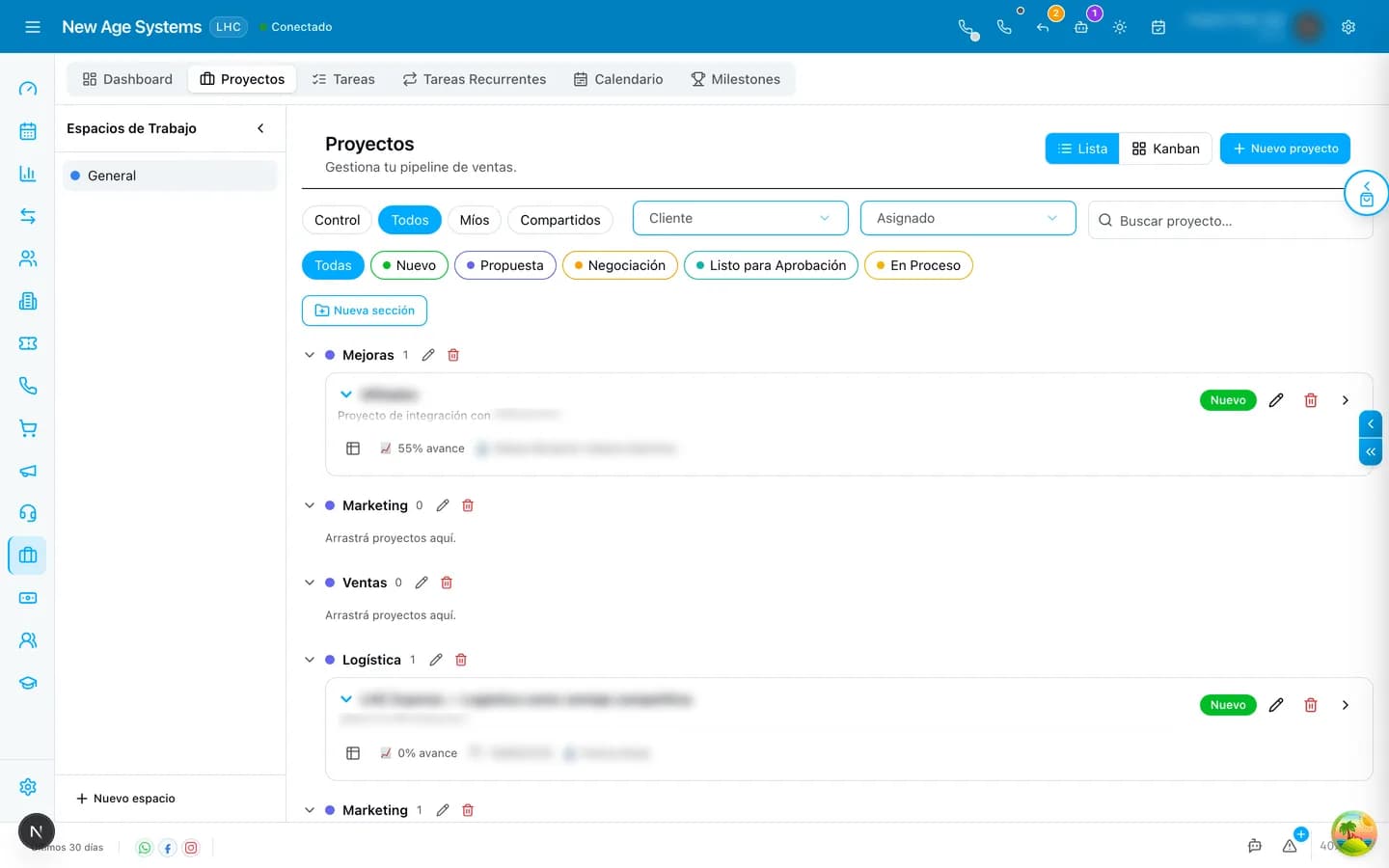
Task: Select the Míos filter chip
Action: point(475,220)
